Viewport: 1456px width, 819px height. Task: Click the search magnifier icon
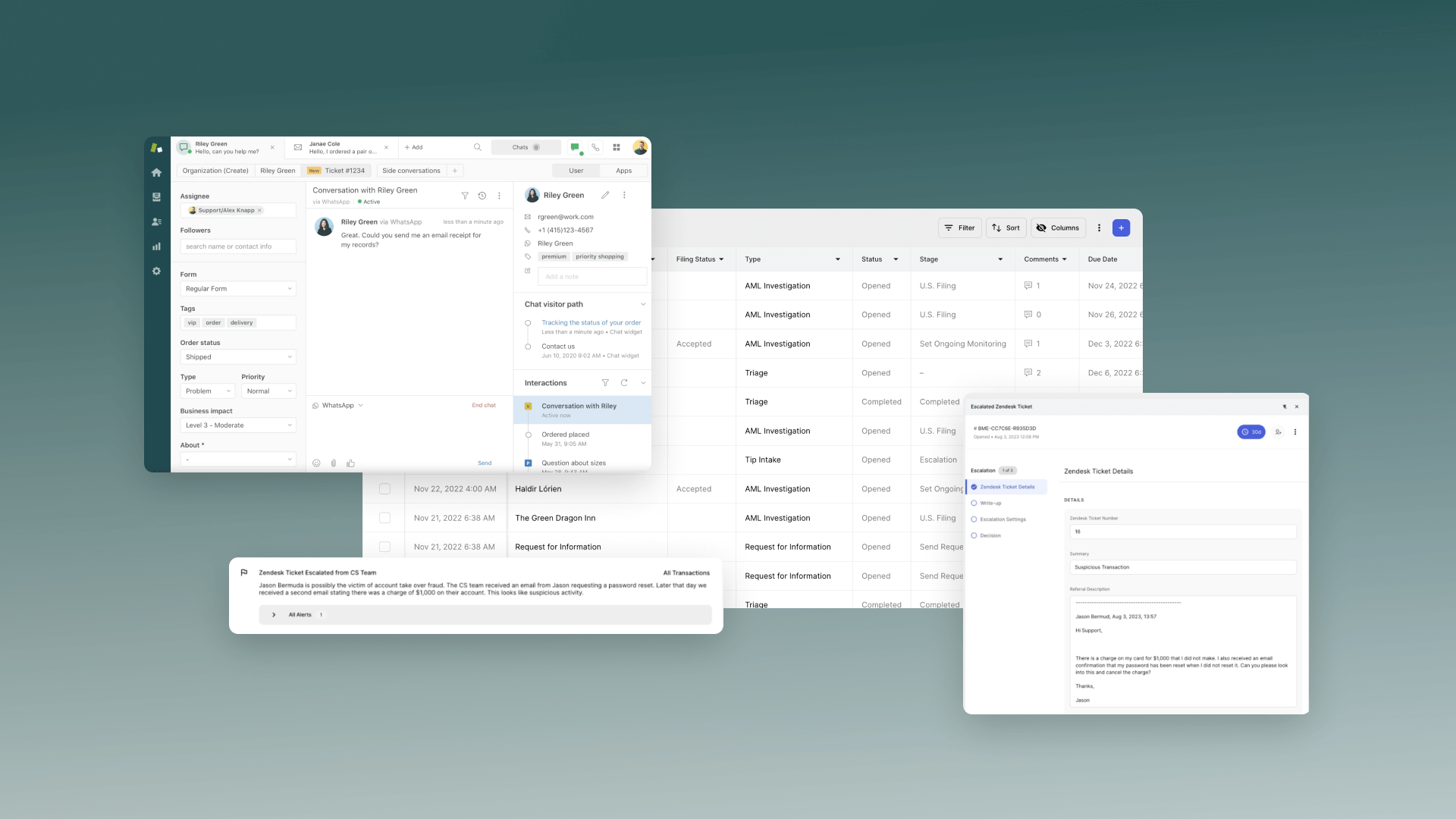pyautogui.click(x=478, y=148)
